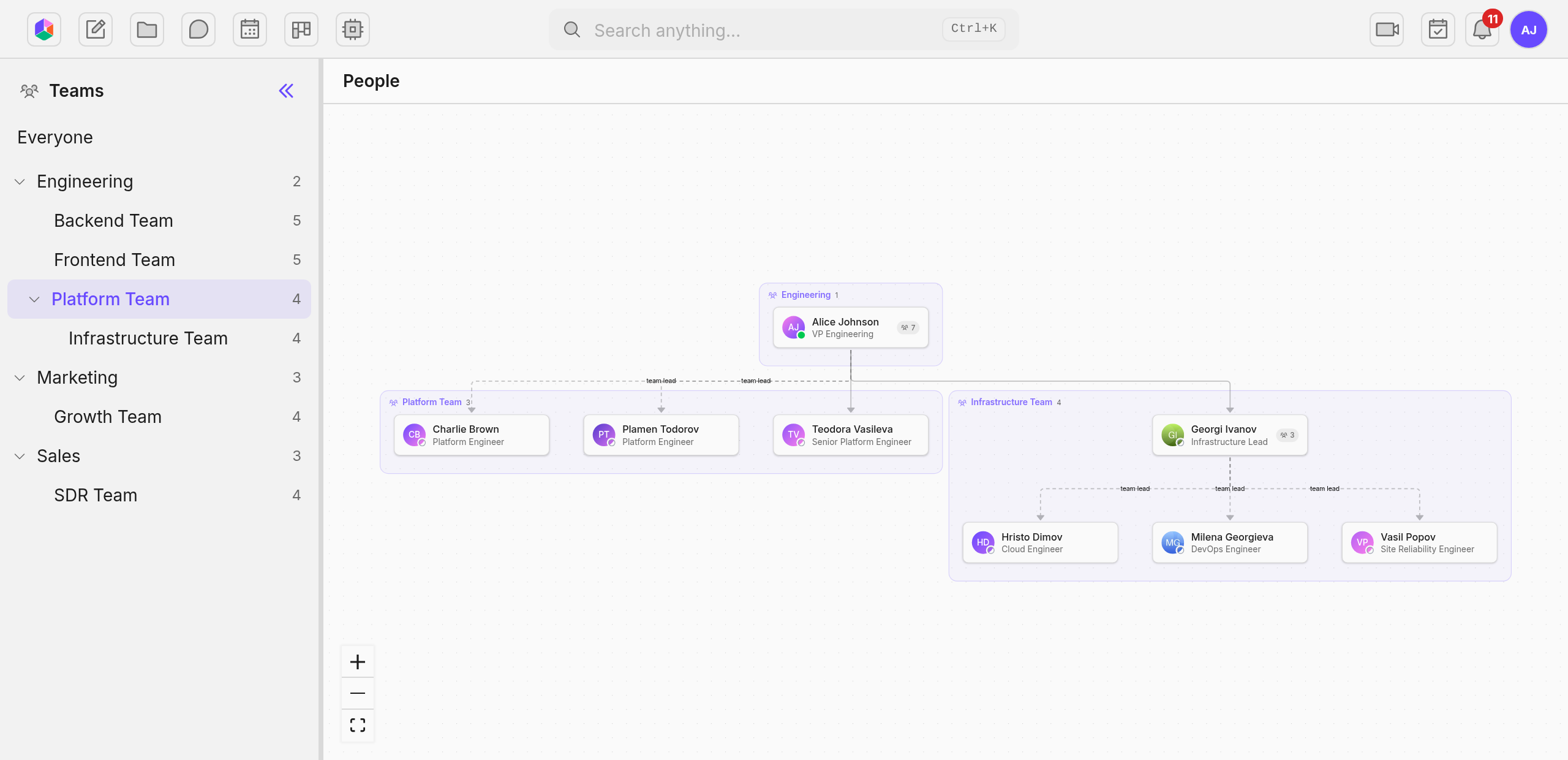
Task: Open the app logo home icon
Action: (x=44, y=29)
